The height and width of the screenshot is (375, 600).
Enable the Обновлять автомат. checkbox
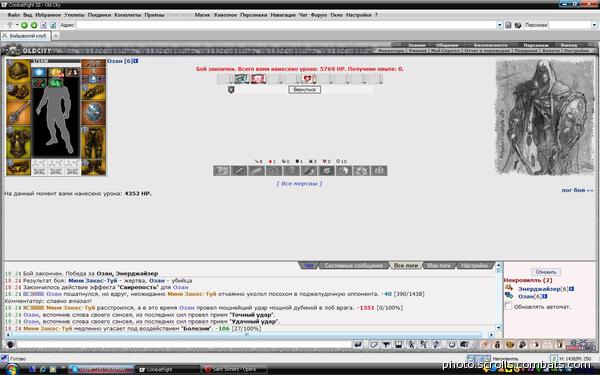508,306
